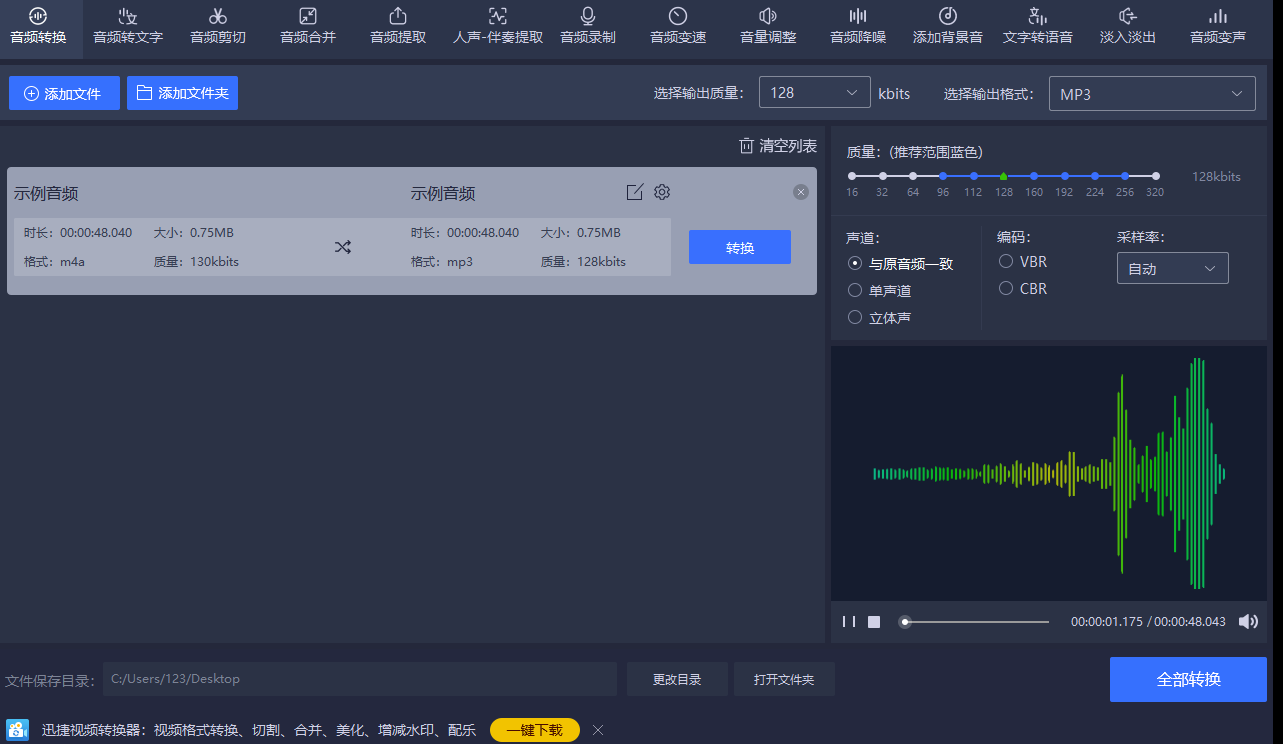Open 采样率 自动 dropdown
The height and width of the screenshot is (744, 1283).
point(1172,268)
